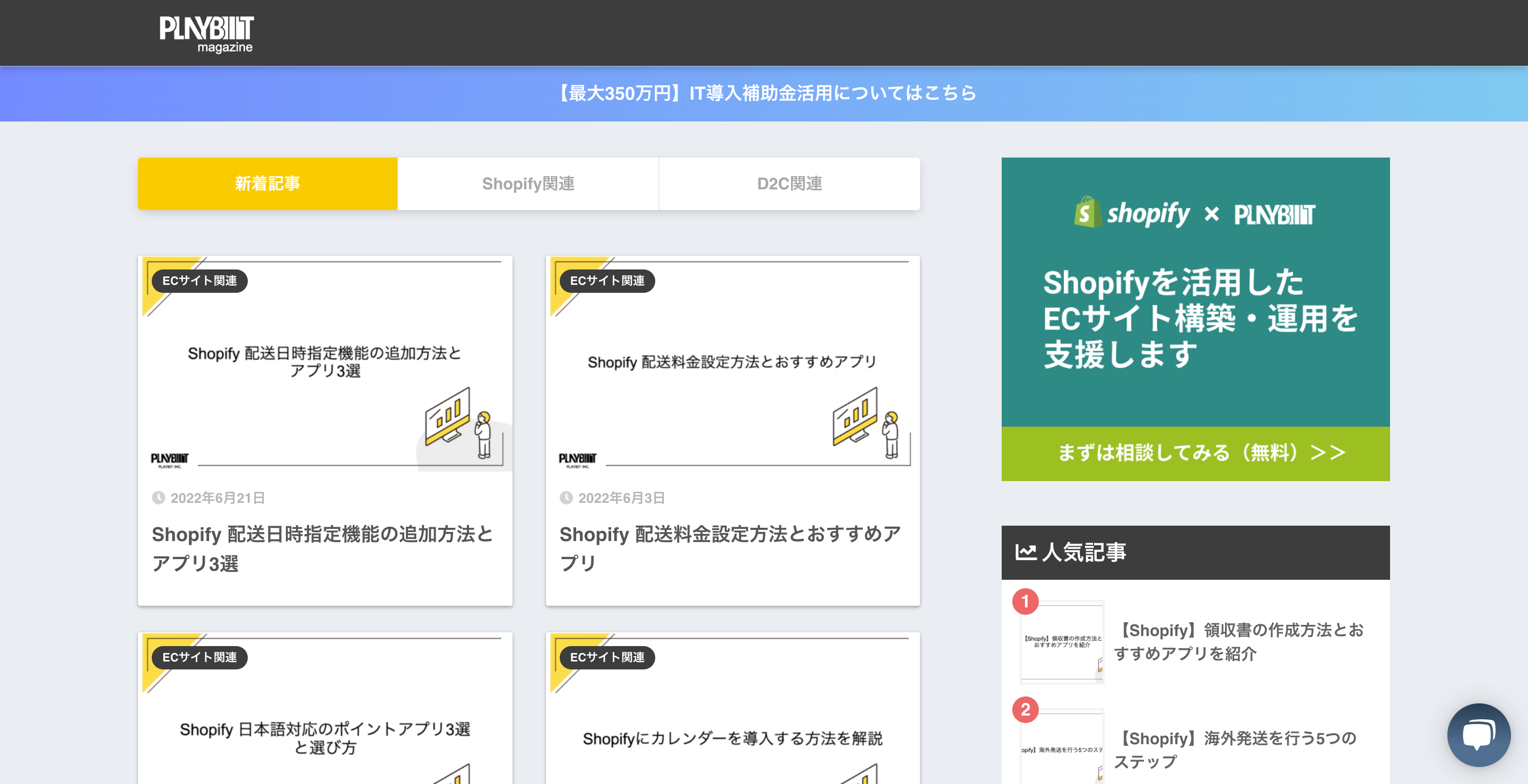Click ECサイト関連 tag on 配送日時指定機能 card

tap(199, 281)
